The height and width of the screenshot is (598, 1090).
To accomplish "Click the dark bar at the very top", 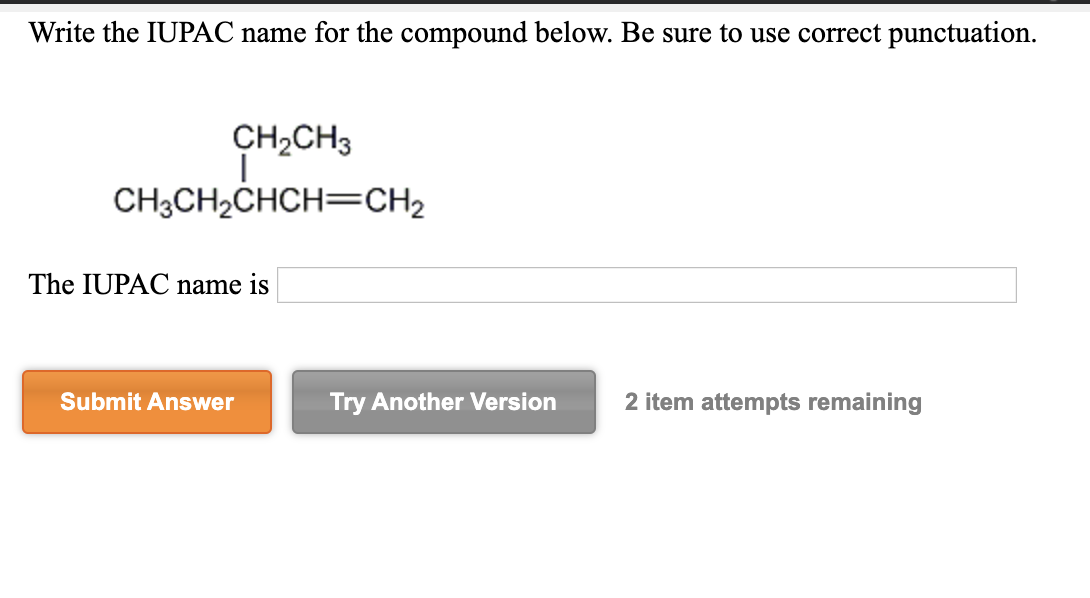I will click(x=545, y=4).
